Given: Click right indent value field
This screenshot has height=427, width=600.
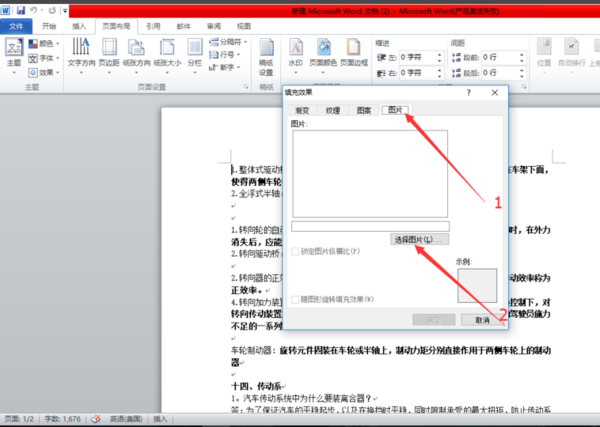Looking at the screenshot, I should (x=417, y=73).
